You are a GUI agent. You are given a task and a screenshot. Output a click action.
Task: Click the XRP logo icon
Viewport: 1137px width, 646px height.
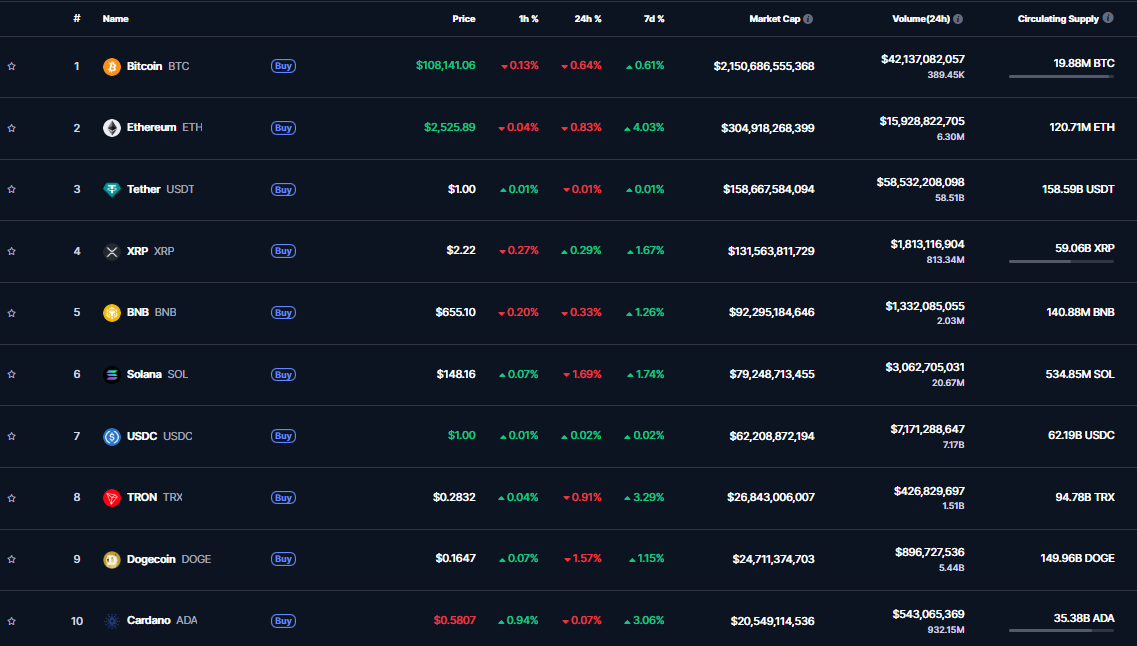(112, 252)
